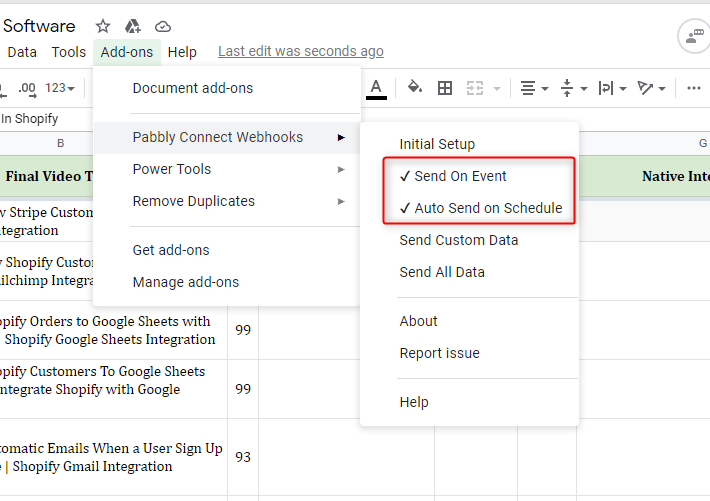The width and height of the screenshot is (710, 501).
Task: Click the move to Drive icon
Action: [132, 27]
